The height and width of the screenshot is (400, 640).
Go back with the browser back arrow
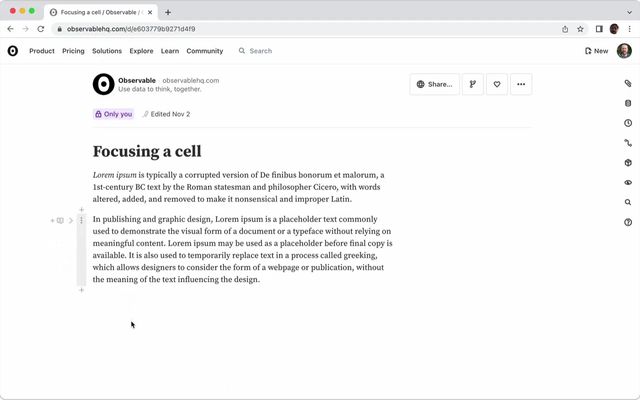point(10,29)
